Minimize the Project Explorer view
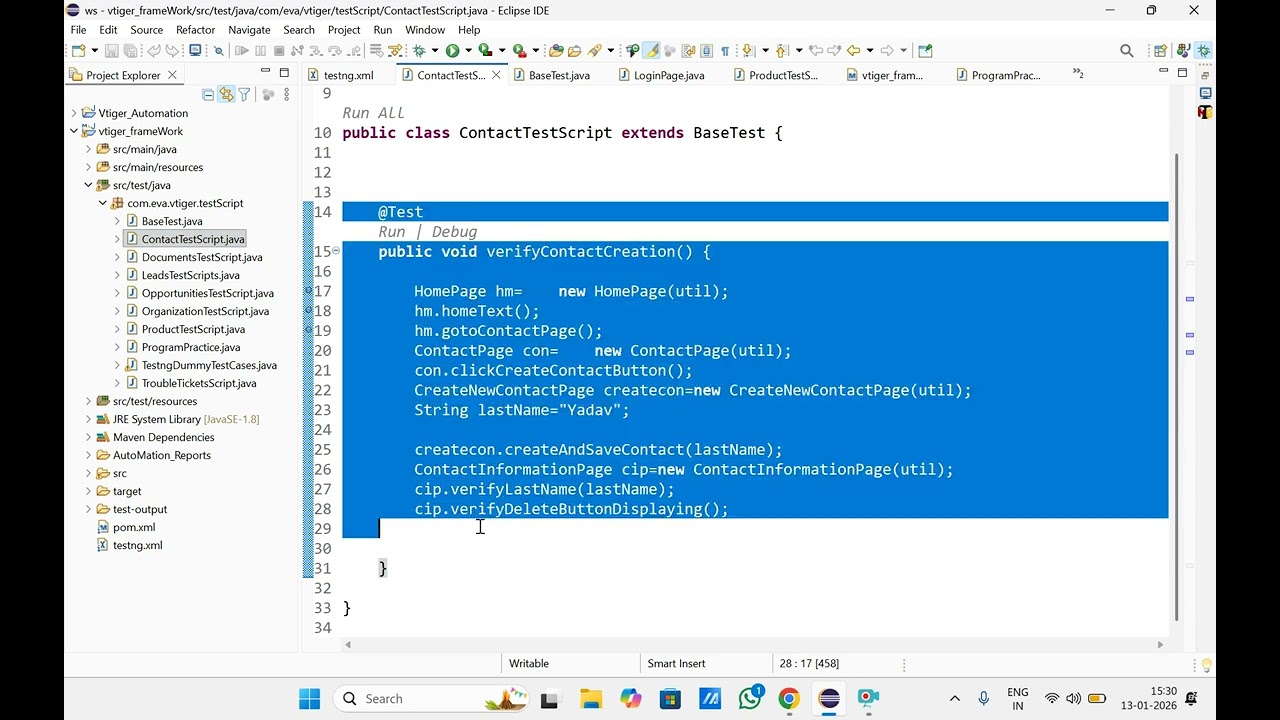The width and height of the screenshot is (1280, 720). click(265, 72)
